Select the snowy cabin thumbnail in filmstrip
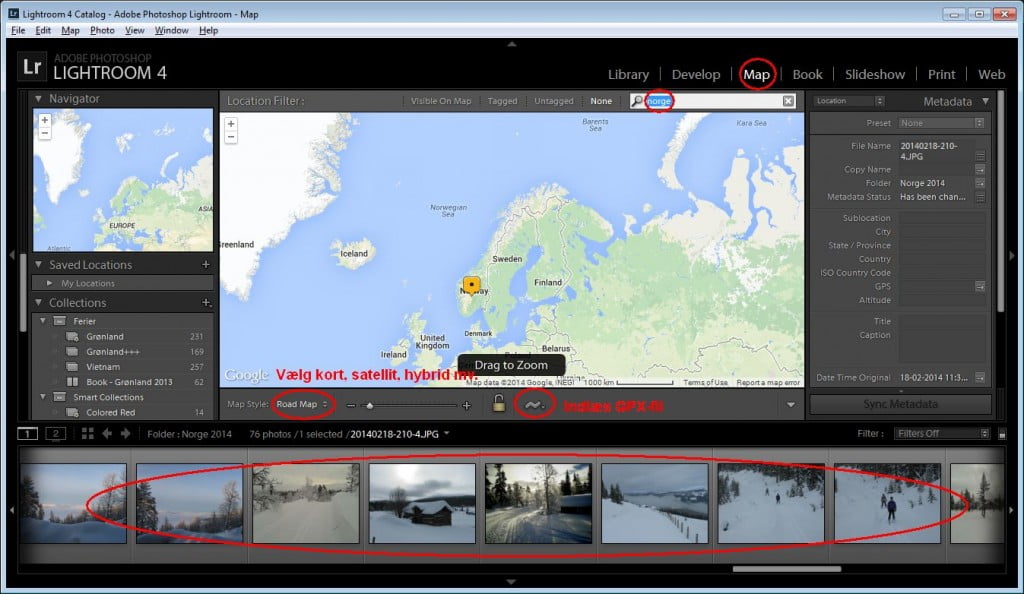The image size is (1024, 594). [x=422, y=503]
